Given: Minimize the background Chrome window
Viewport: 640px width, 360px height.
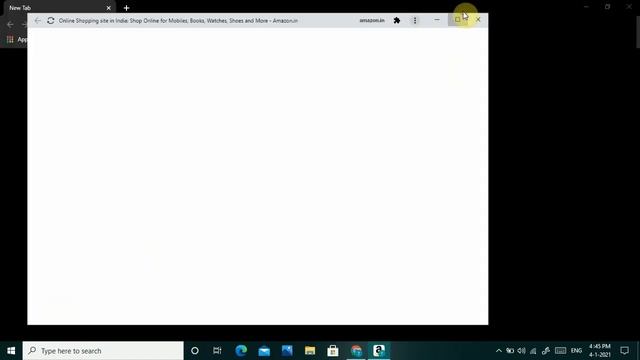Looking at the screenshot, I should pyautogui.click(x=587, y=7).
